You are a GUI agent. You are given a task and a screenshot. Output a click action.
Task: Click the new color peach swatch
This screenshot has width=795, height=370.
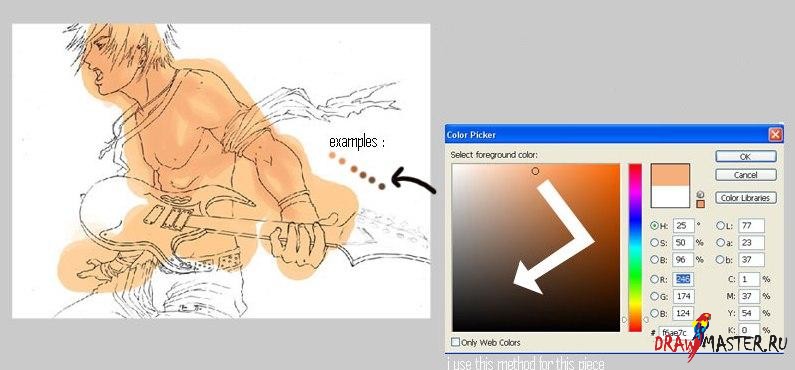pyautogui.click(x=670, y=174)
